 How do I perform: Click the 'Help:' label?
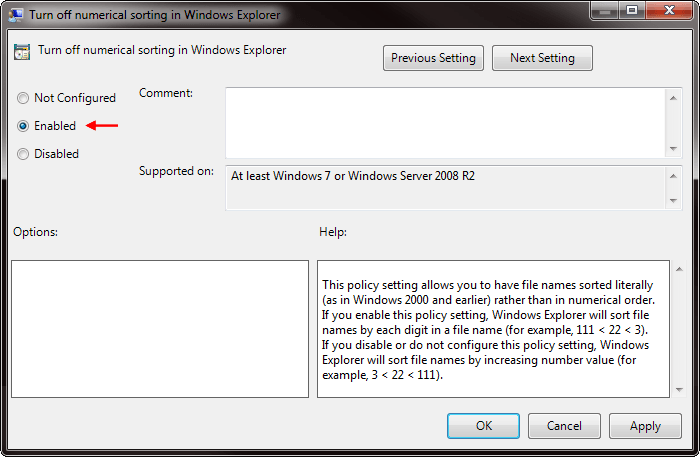tap(333, 232)
